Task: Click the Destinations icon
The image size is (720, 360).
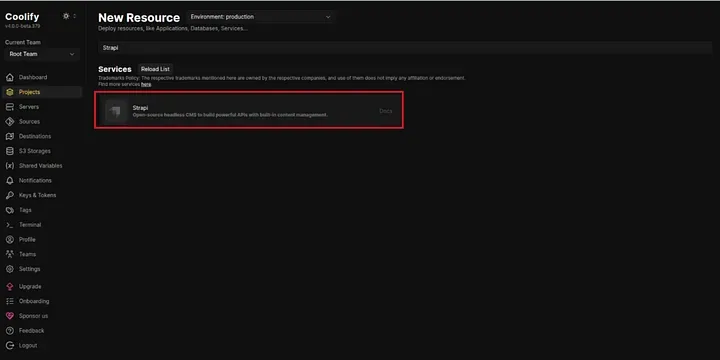Action: pyautogui.click(x=10, y=136)
